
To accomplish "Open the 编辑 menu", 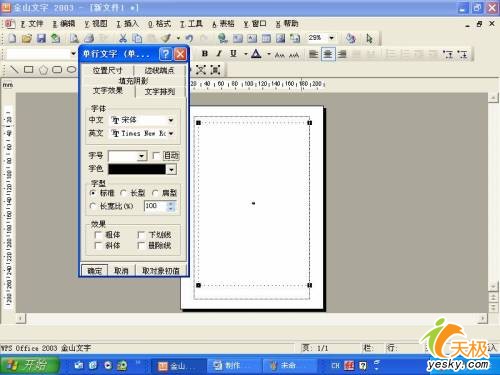I will click(x=64, y=24).
